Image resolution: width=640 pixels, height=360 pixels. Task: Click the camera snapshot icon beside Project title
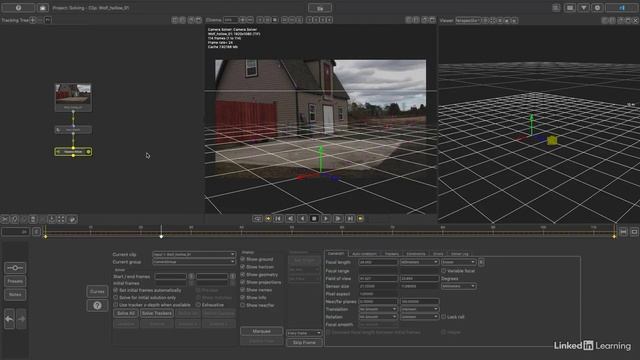(x=43, y=8)
